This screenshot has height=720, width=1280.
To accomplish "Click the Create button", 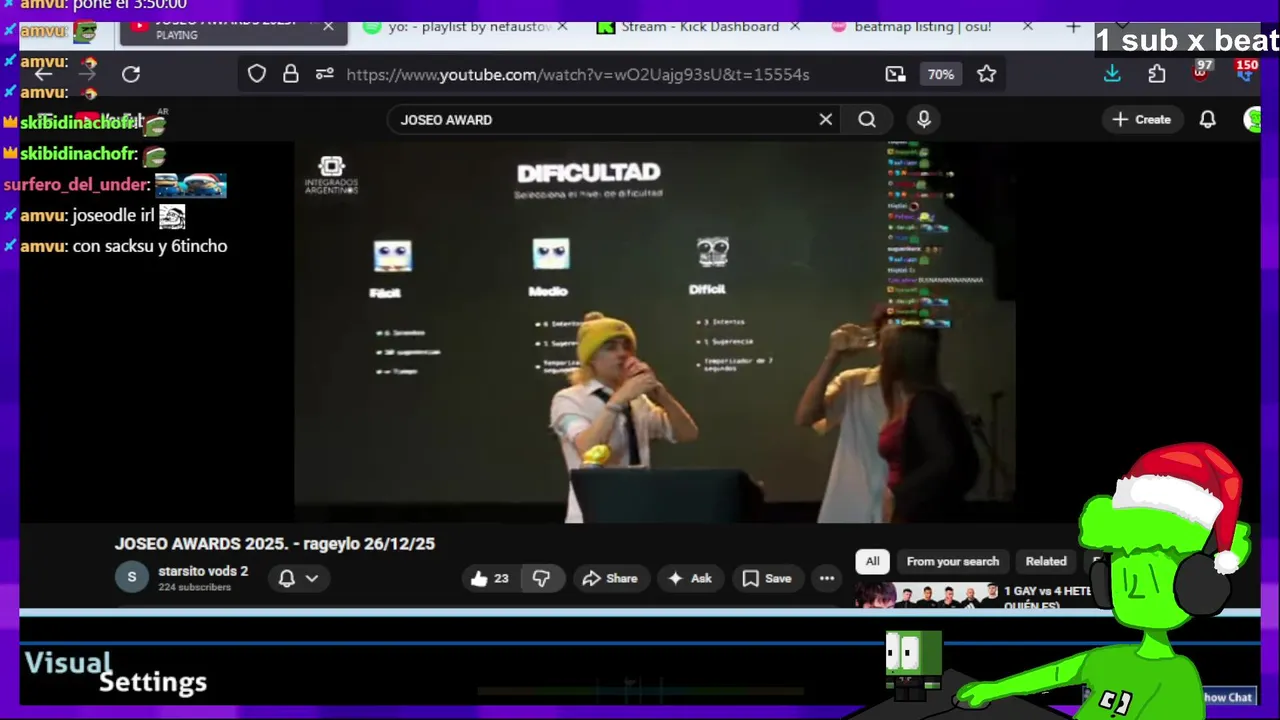I will click(x=1141, y=119).
